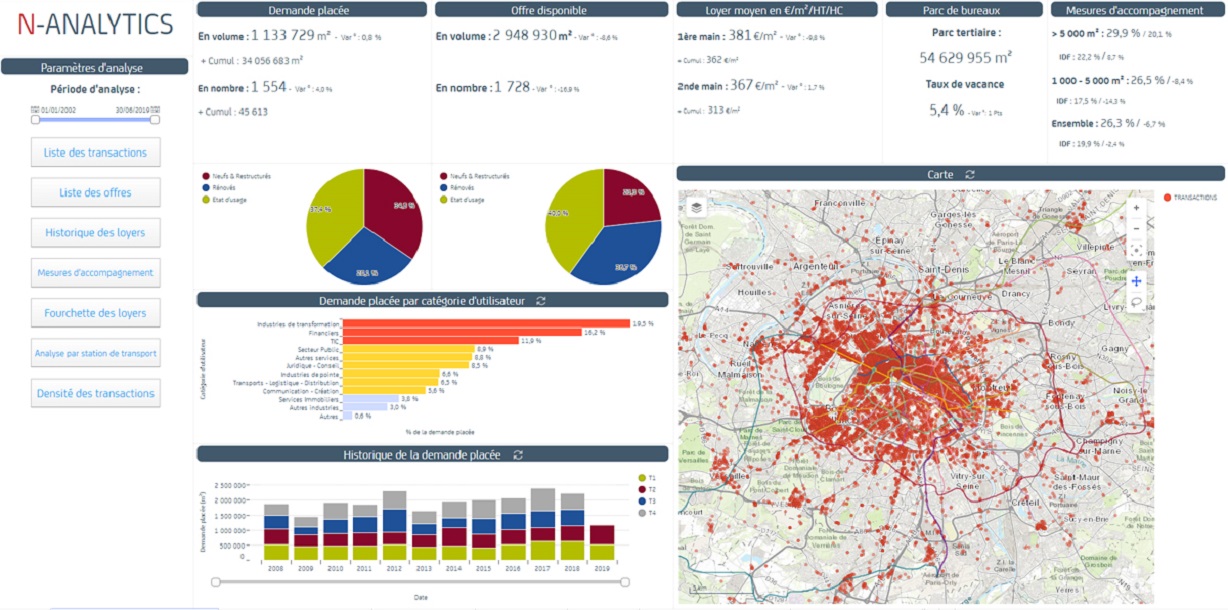The image size is (1228, 610).
Task: Click the Paramètres d'analyse header
Action: coord(94,67)
